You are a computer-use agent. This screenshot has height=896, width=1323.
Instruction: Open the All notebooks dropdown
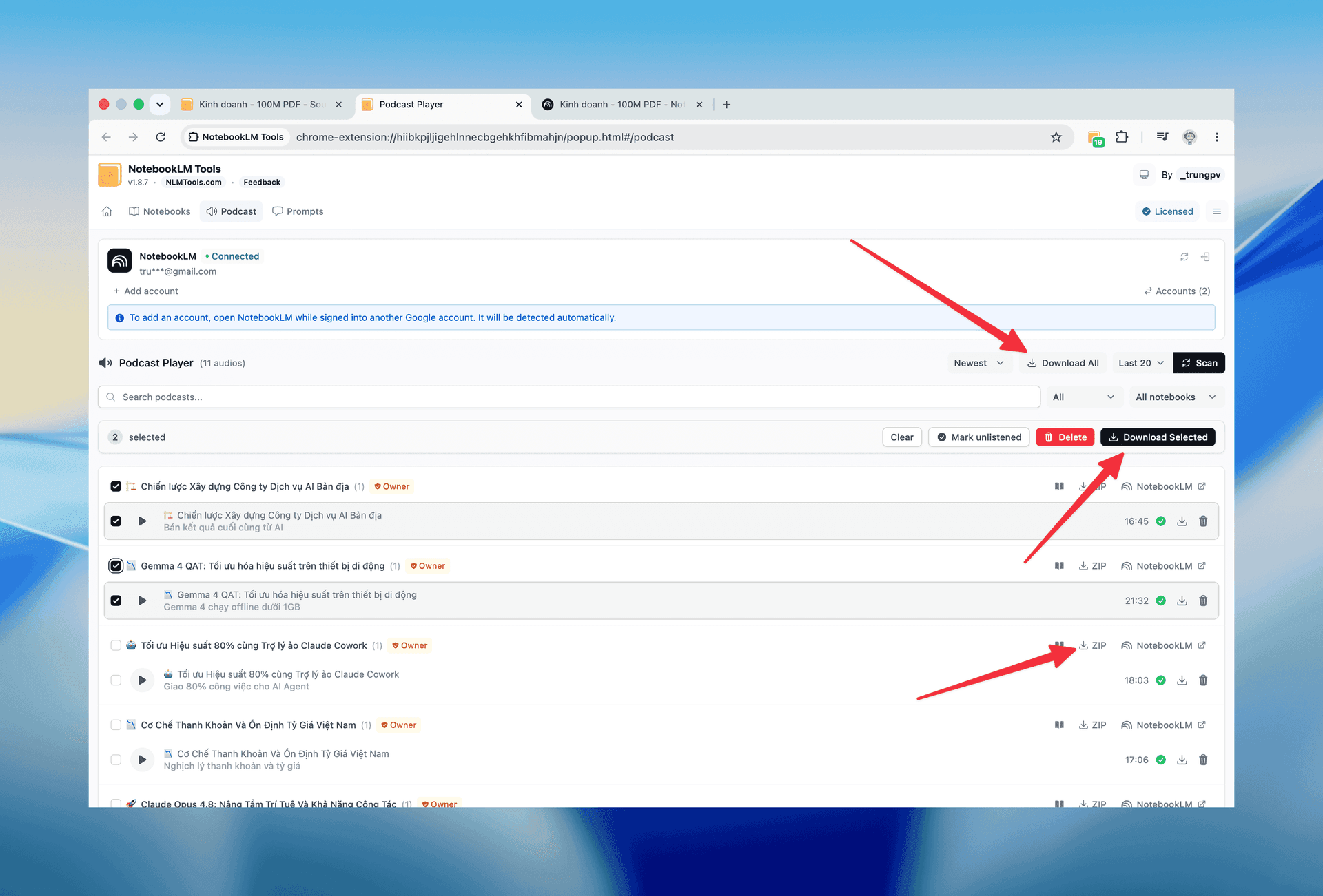point(1176,397)
